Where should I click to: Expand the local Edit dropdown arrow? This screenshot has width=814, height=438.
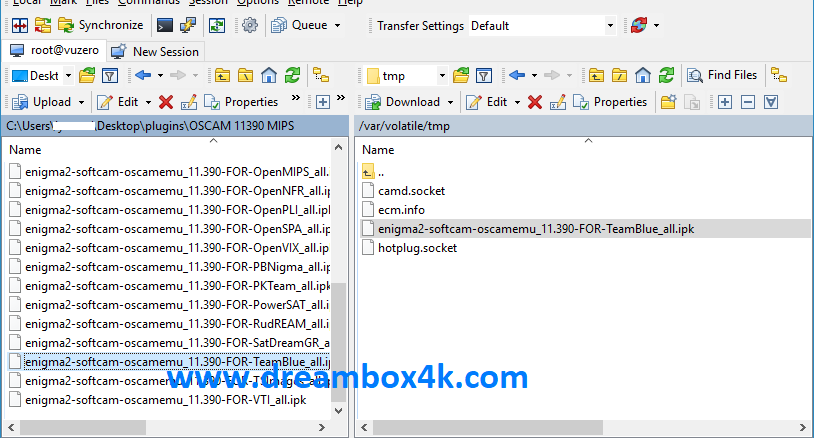pyautogui.click(x=148, y=102)
